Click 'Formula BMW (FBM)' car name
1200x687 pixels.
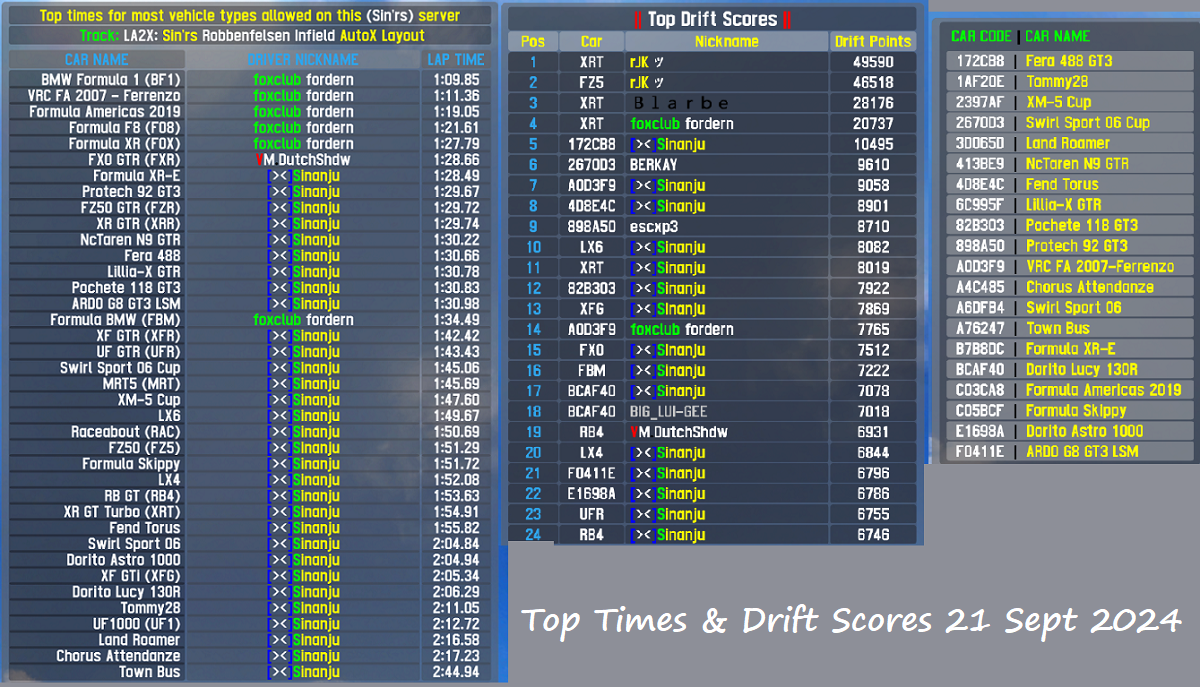[x=116, y=320]
